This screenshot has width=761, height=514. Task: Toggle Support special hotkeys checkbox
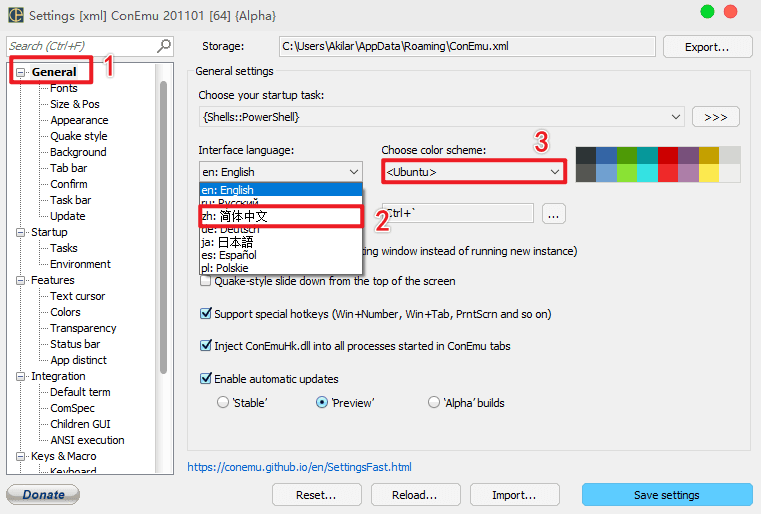click(206, 314)
